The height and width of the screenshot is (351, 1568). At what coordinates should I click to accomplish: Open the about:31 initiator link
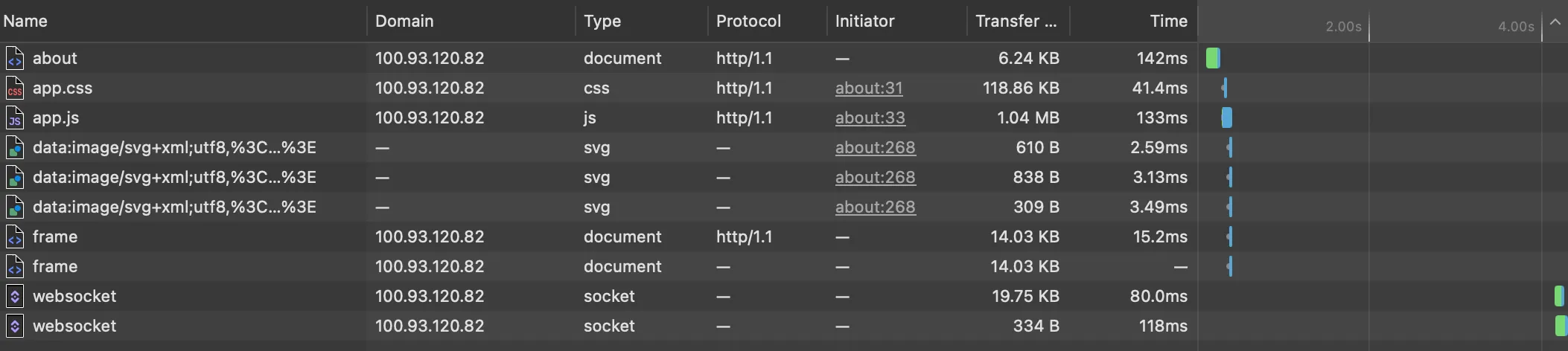[869, 88]
